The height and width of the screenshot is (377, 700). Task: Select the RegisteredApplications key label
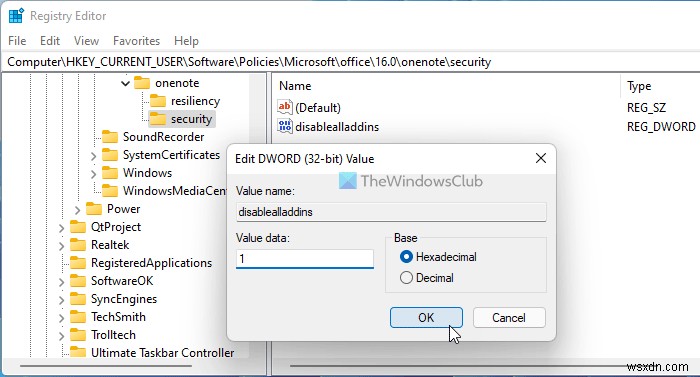(x=151, y=263)
